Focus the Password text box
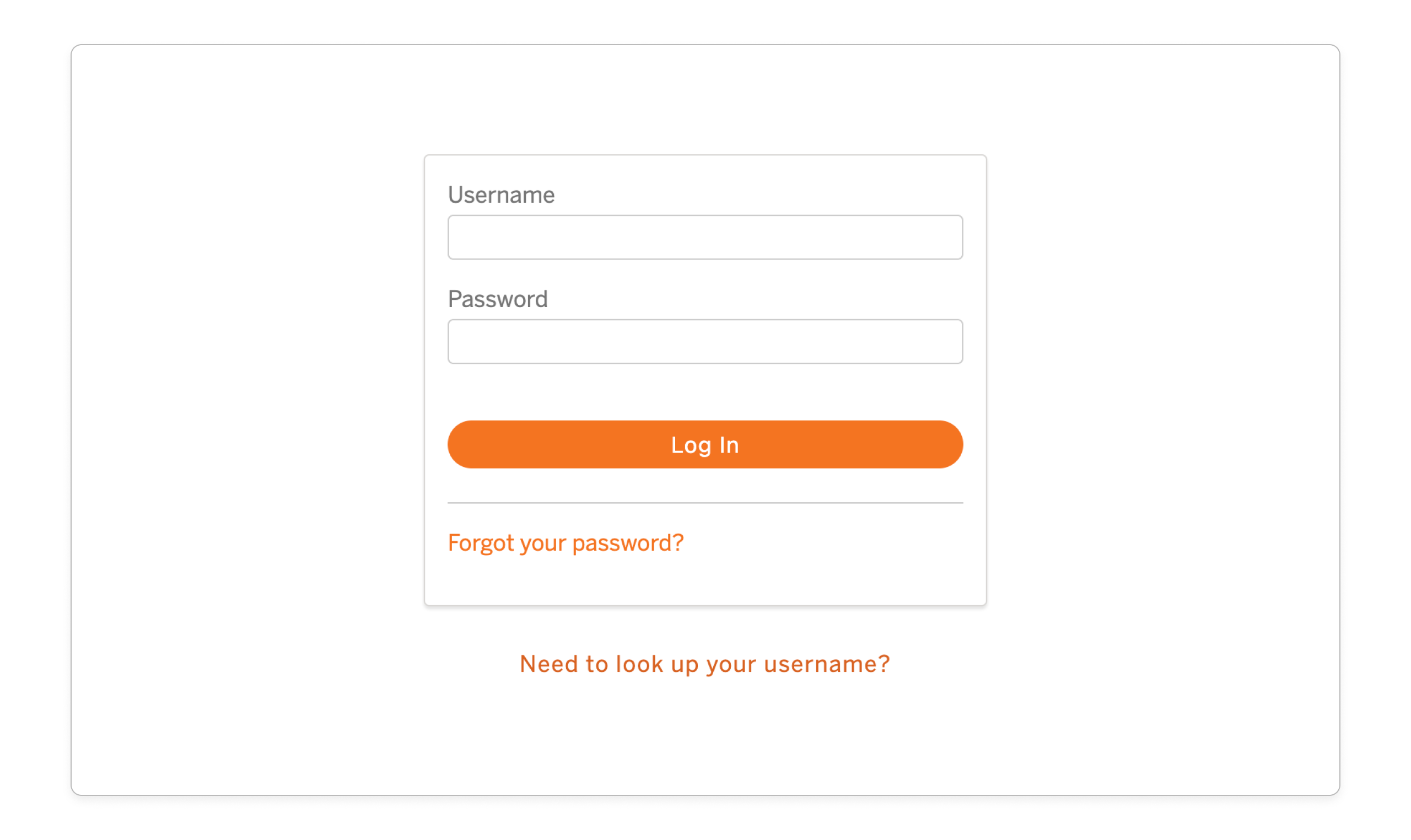Image resolution: width=1411 pixels, height=840 pixels. tap(704, 341)
